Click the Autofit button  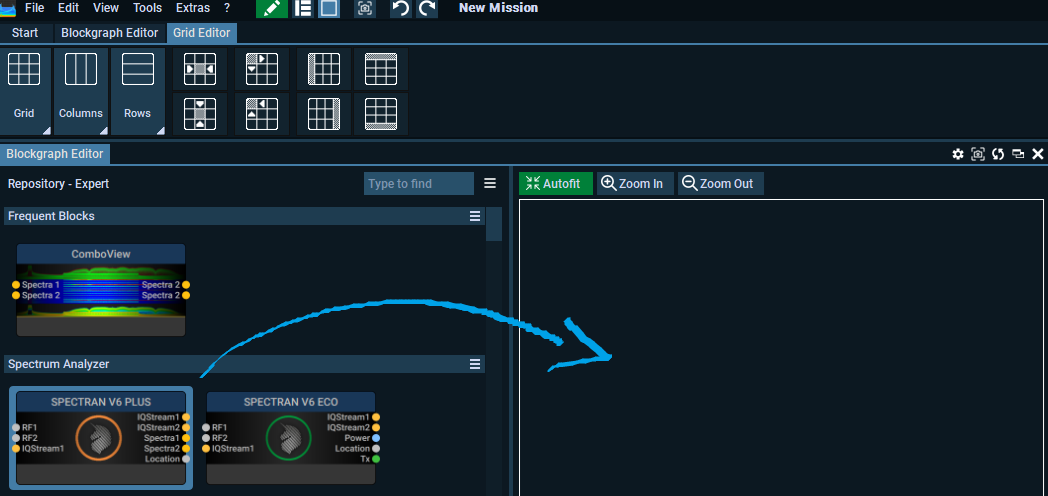[555, 183]
